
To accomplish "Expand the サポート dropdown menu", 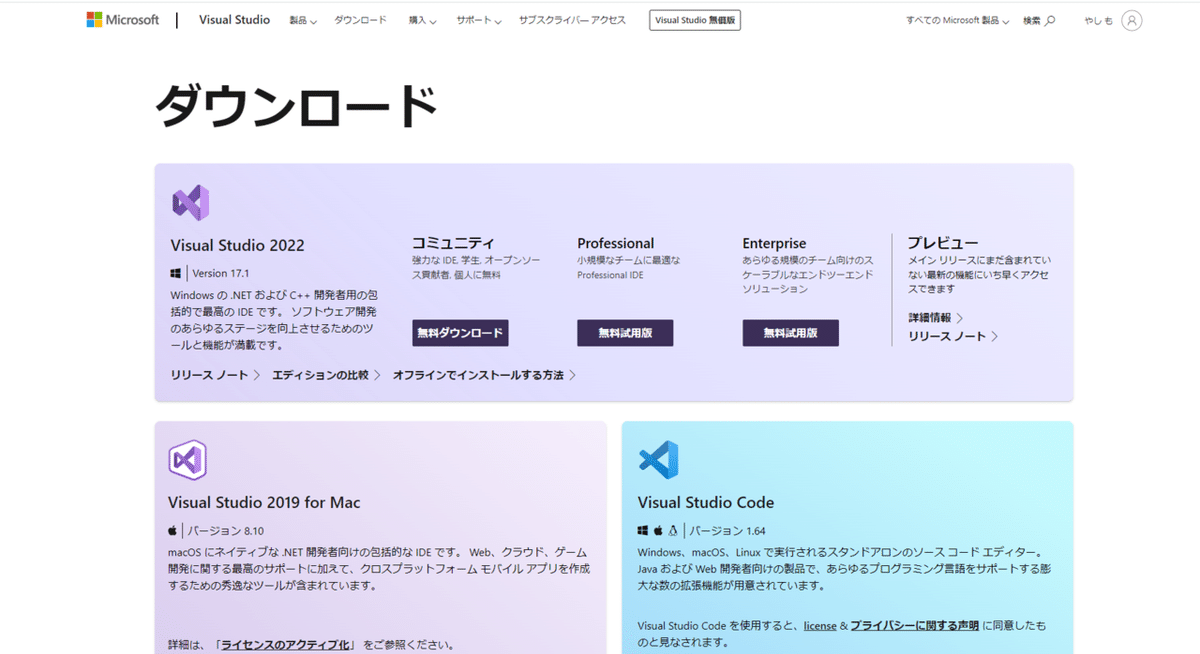I will click(479, 20).
